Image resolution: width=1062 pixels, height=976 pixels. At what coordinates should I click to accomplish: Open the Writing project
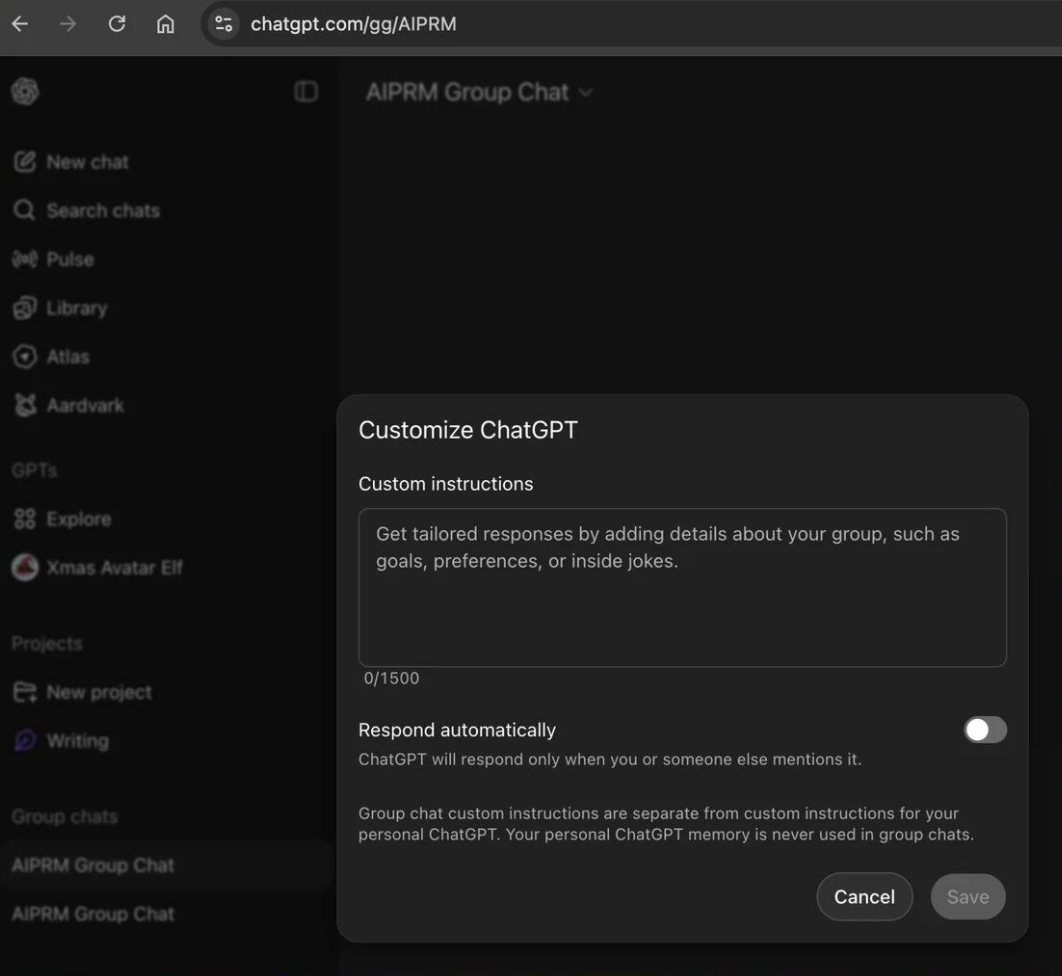[76, 740]
